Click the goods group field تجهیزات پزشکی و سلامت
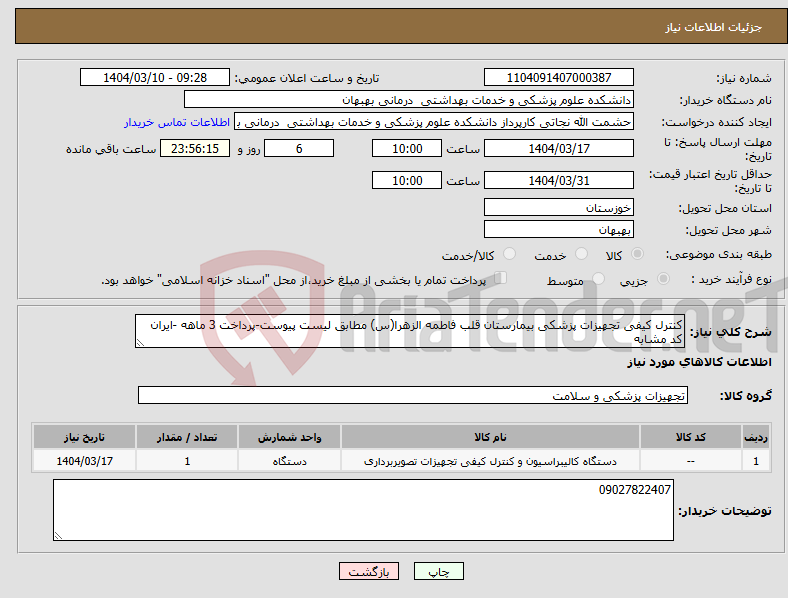The image size is (788, 598). coord(413,395)
